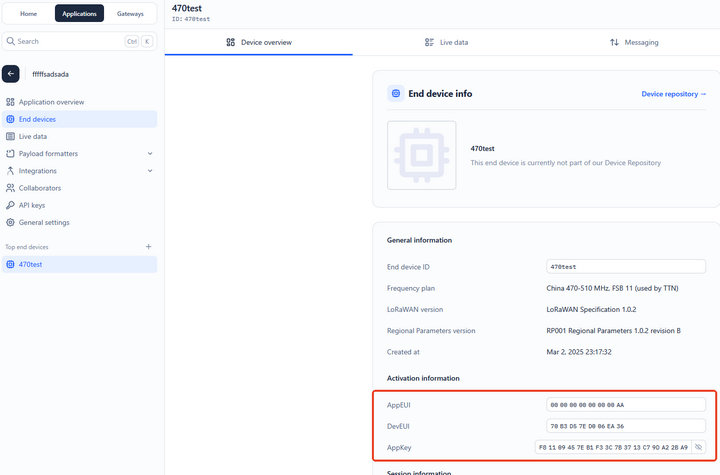Switch to the Messaging tab
720x475 pixels.
pyautogui.click(x=634, y=42)
